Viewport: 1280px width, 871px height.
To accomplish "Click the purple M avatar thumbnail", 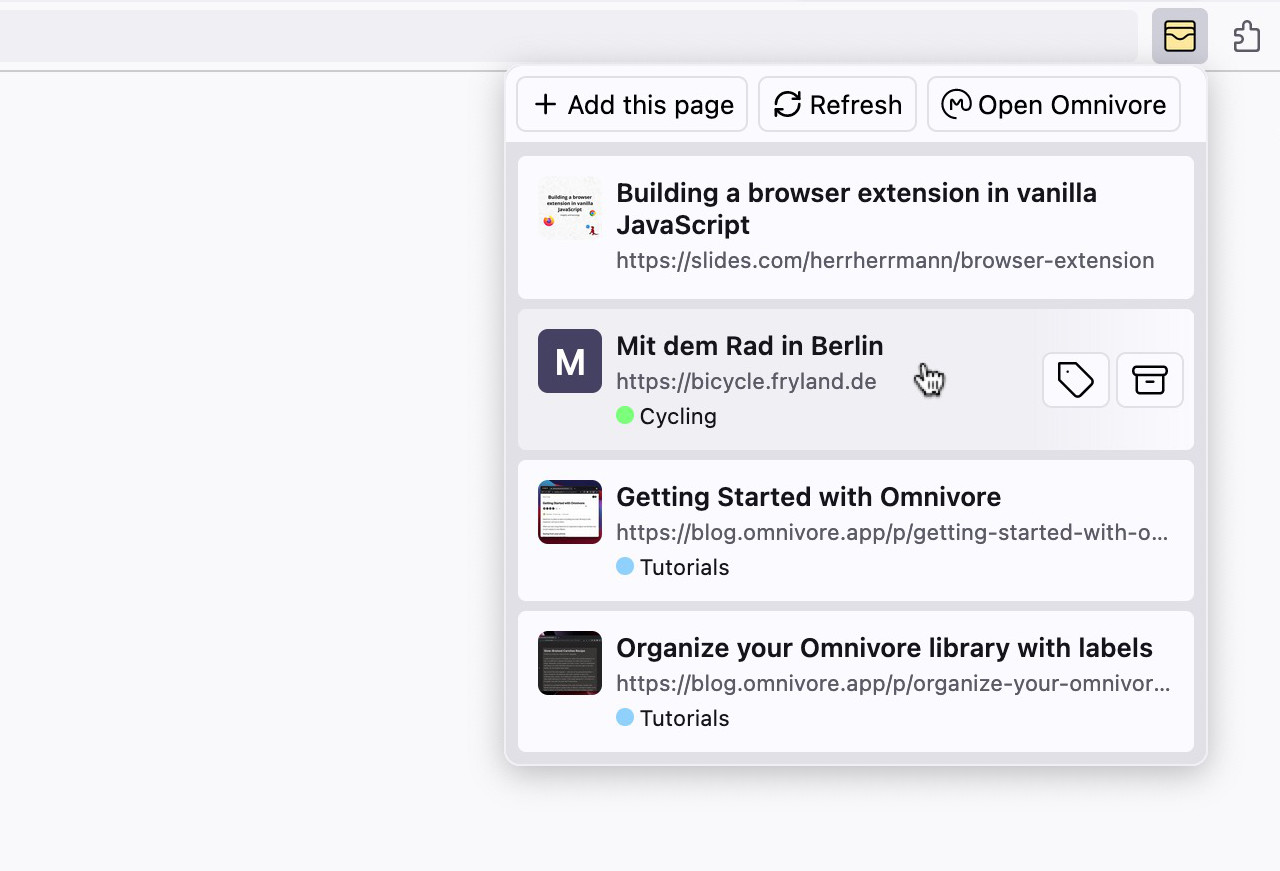I will click(x=570, y=361).
